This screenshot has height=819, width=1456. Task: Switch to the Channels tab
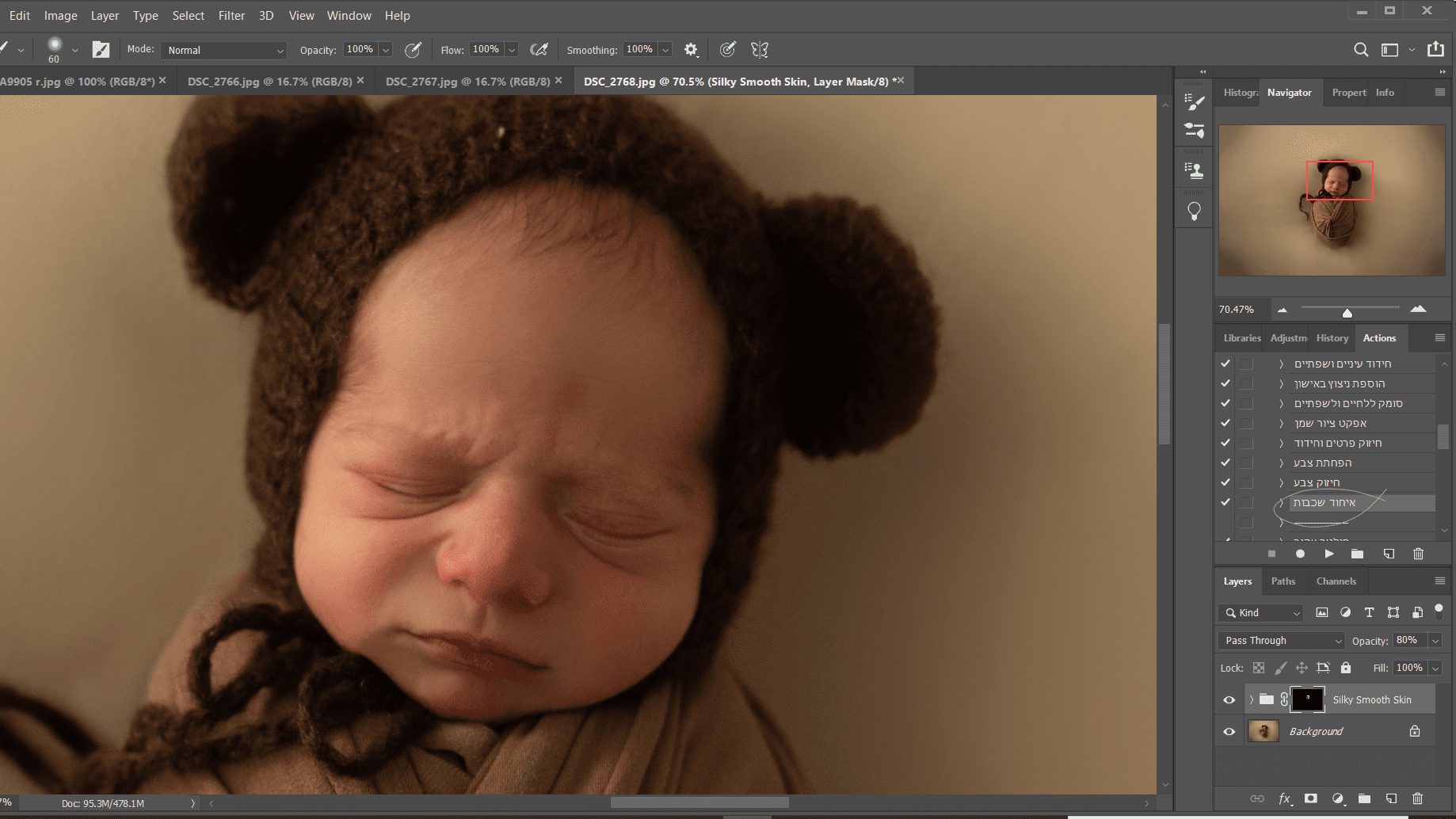pos(1336,581)
